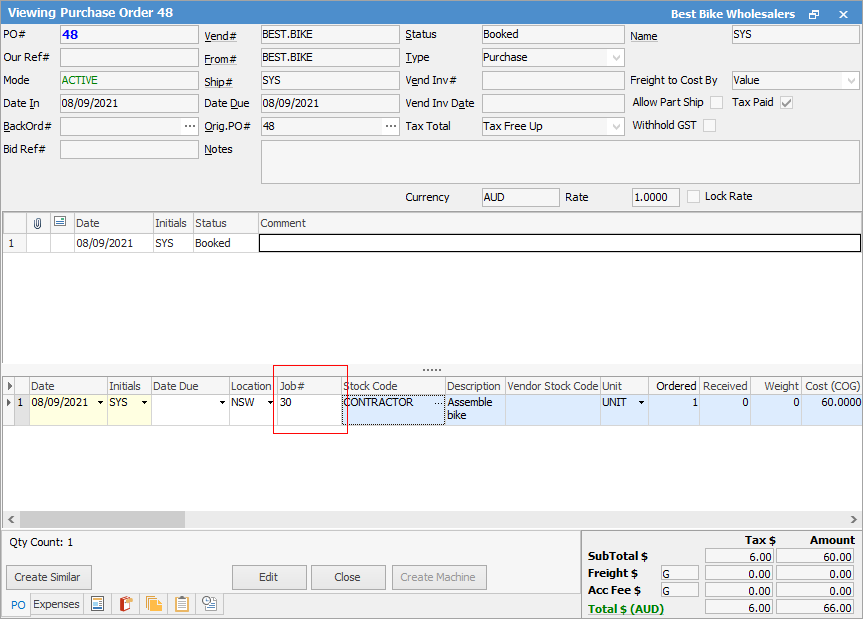Click the Edit button

click(268, 576)
